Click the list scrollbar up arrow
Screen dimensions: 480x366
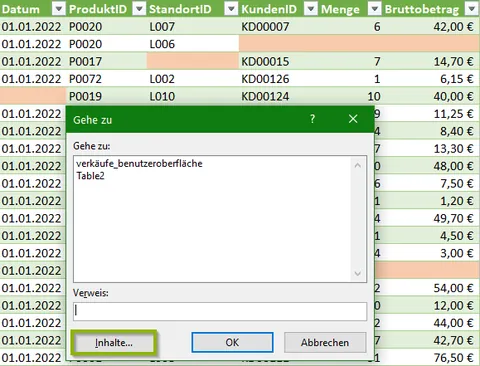[x=358, y=165]
